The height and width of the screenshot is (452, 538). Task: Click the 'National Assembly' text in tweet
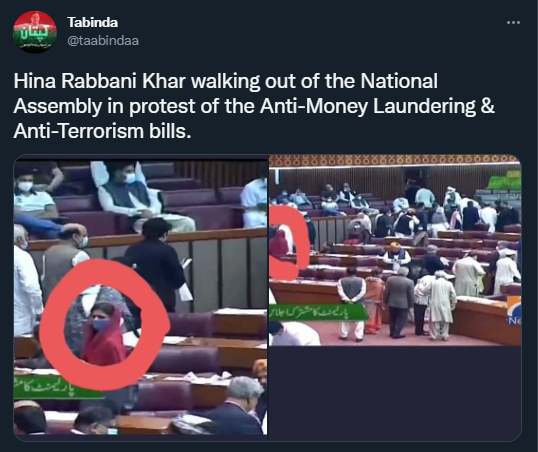(x=225, y=93)
